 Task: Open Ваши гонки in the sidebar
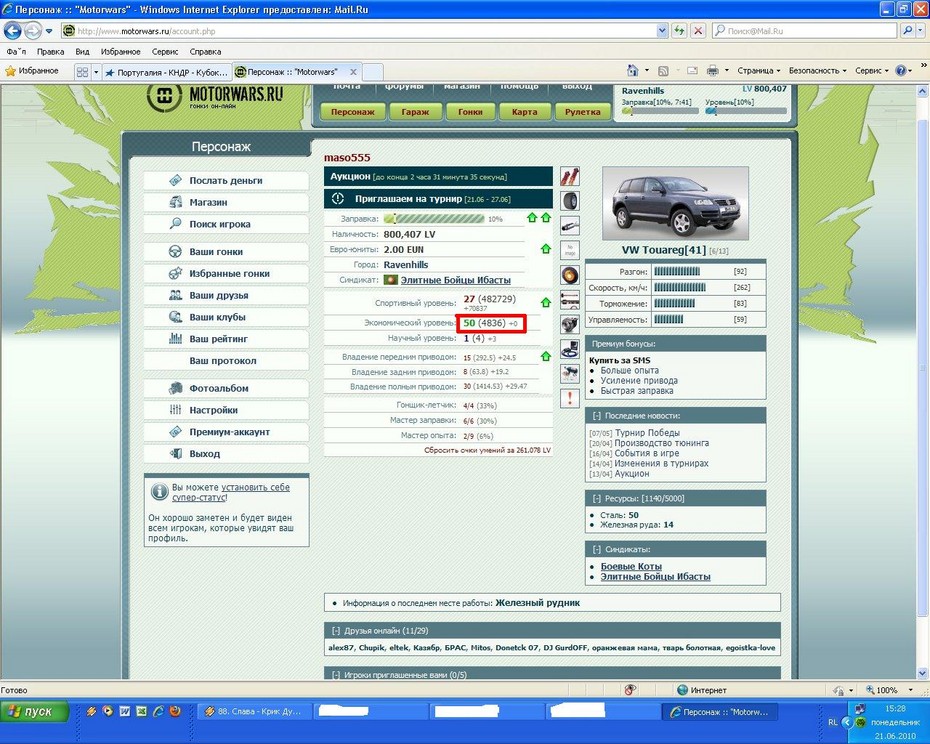tap(226, 252)
